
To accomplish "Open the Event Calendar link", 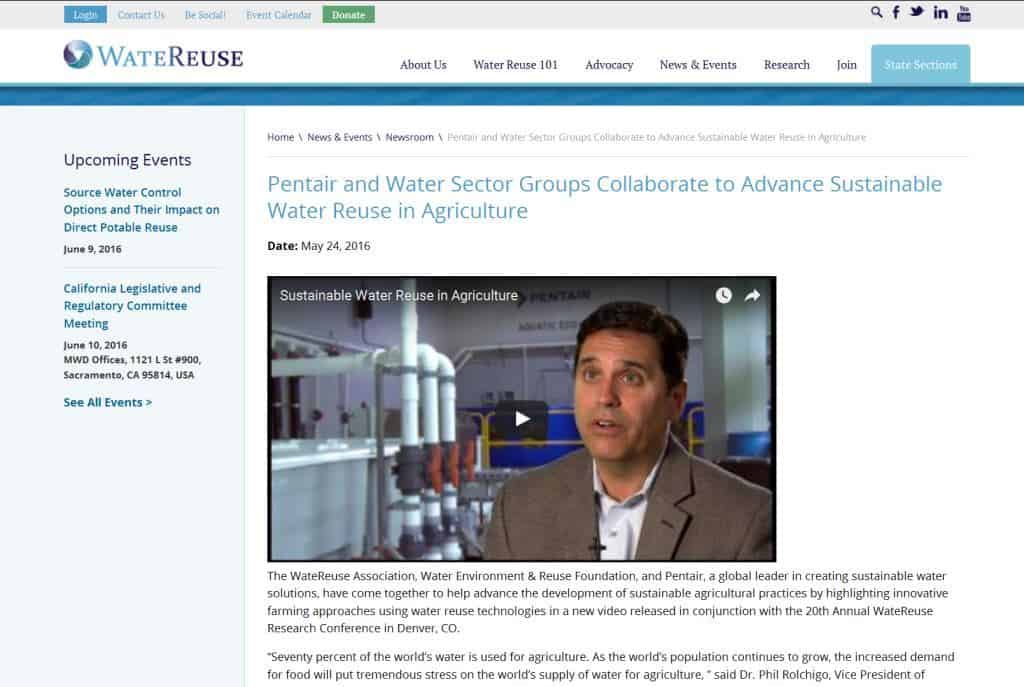I will 279,14.
